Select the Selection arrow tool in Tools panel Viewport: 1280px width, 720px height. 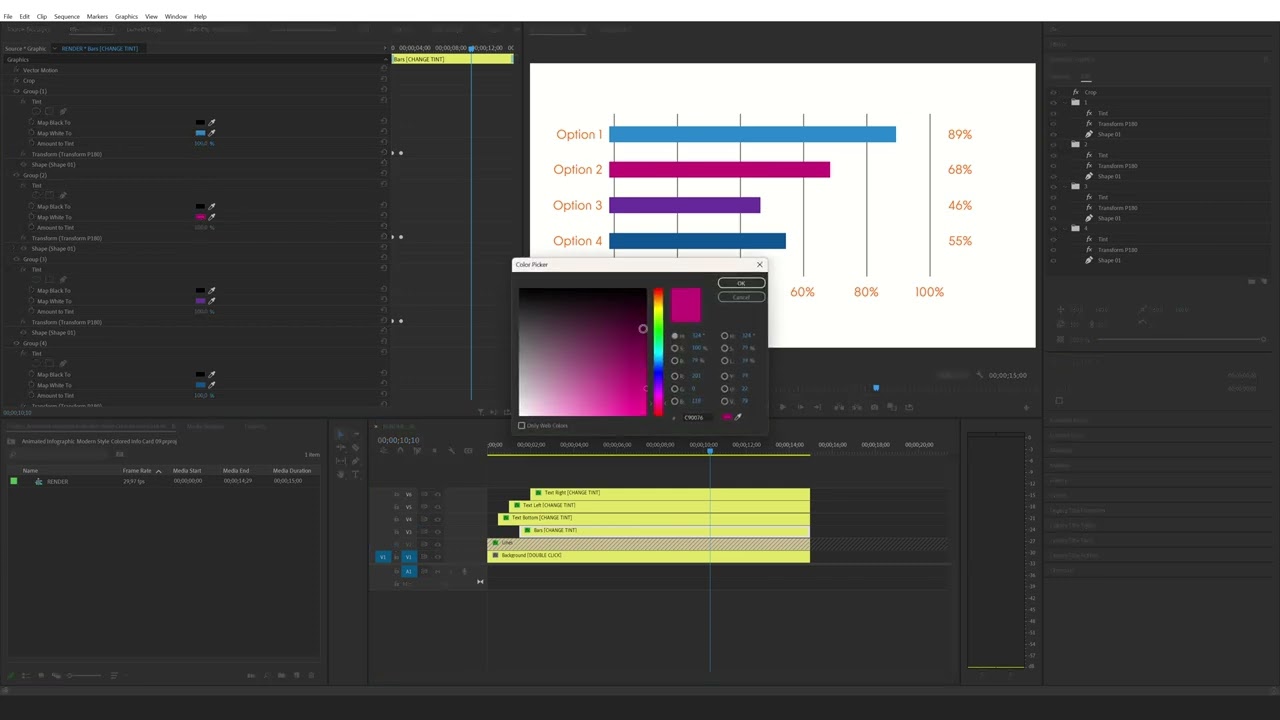click(340, 435)
